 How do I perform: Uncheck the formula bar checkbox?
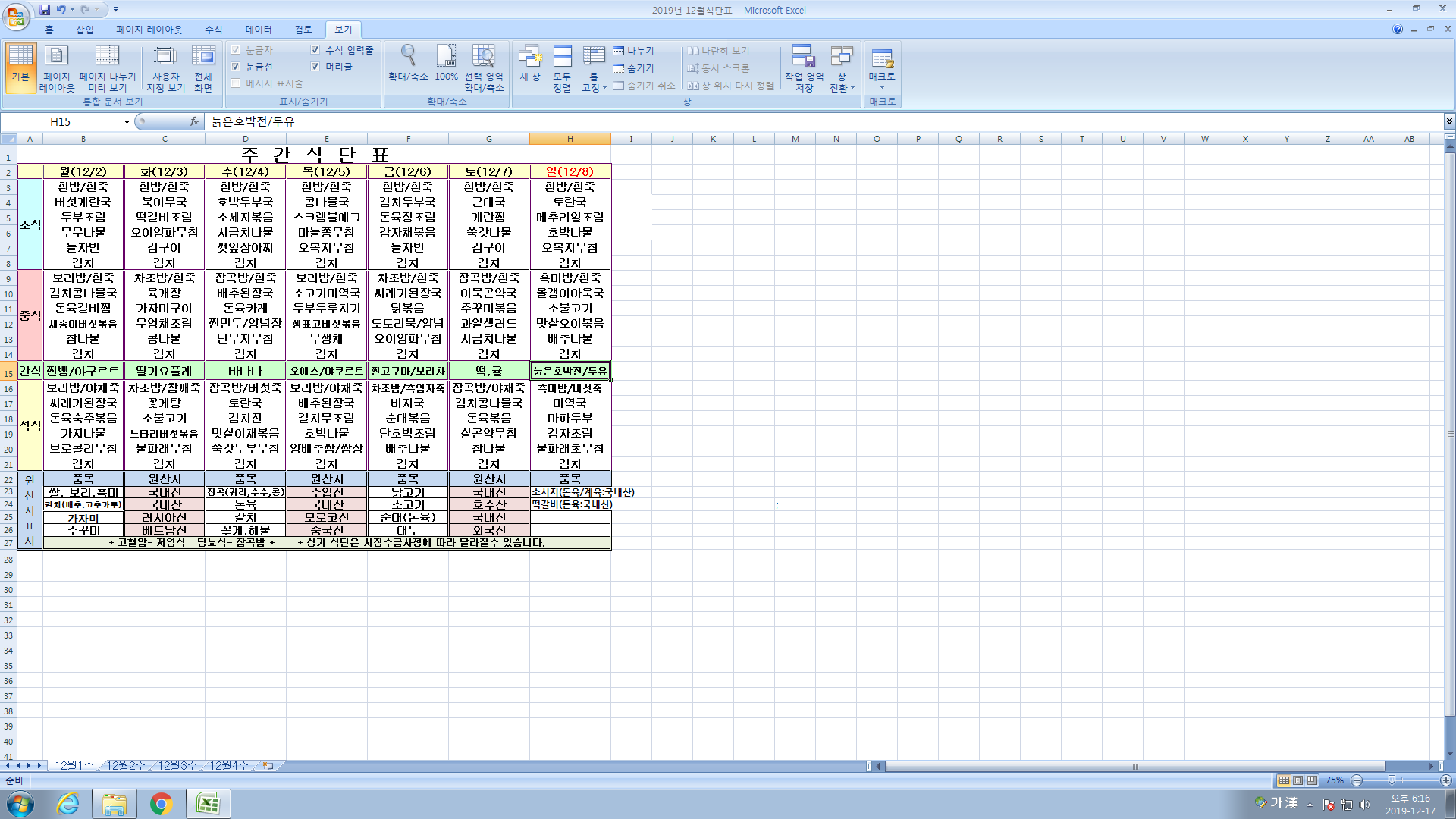coord(315,50)
